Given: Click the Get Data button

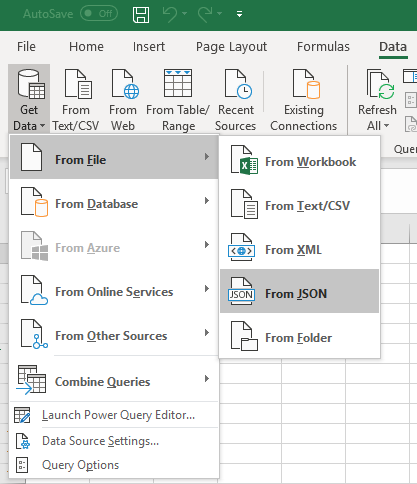Looking at the screenshot, I should coord(29,99).
